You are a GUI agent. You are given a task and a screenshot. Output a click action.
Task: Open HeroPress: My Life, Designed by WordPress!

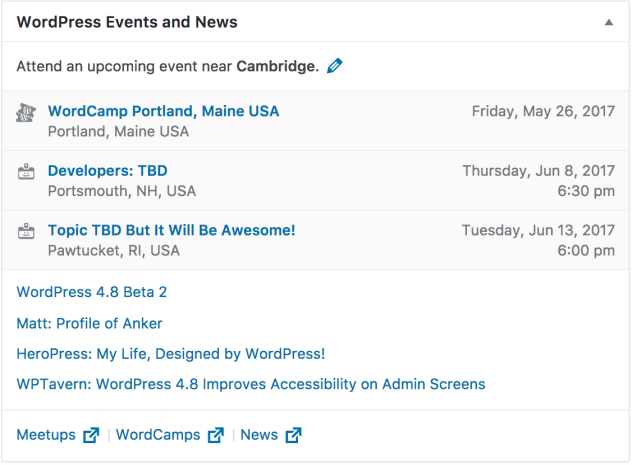pyautogui.click(x=170, y=354)
